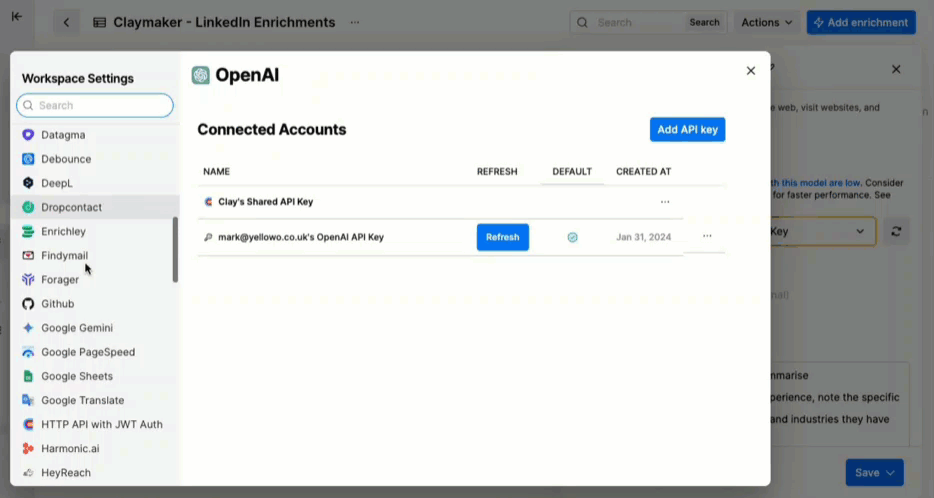Click the default checkmark for mark's API key
This screenshot has height=498, width=934.
[x=572, y=237]
